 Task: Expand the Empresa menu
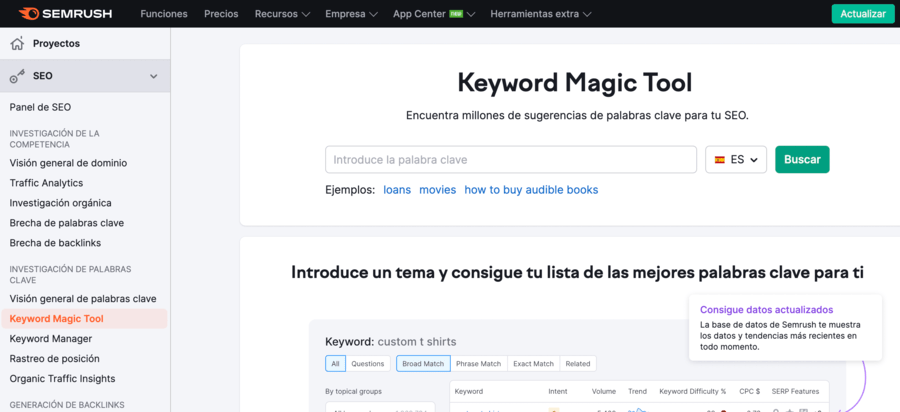coord(351,14)
